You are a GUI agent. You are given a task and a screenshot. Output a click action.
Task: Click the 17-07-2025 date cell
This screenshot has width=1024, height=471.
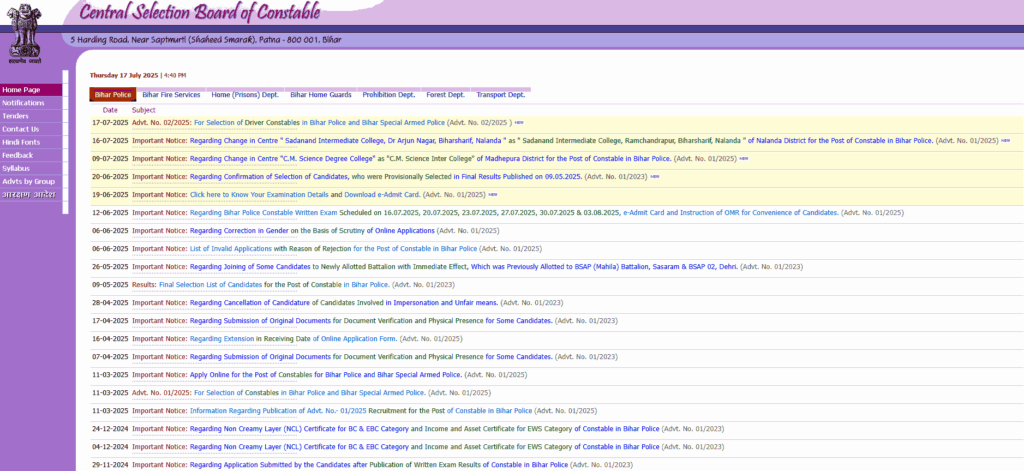pos(111,123)
